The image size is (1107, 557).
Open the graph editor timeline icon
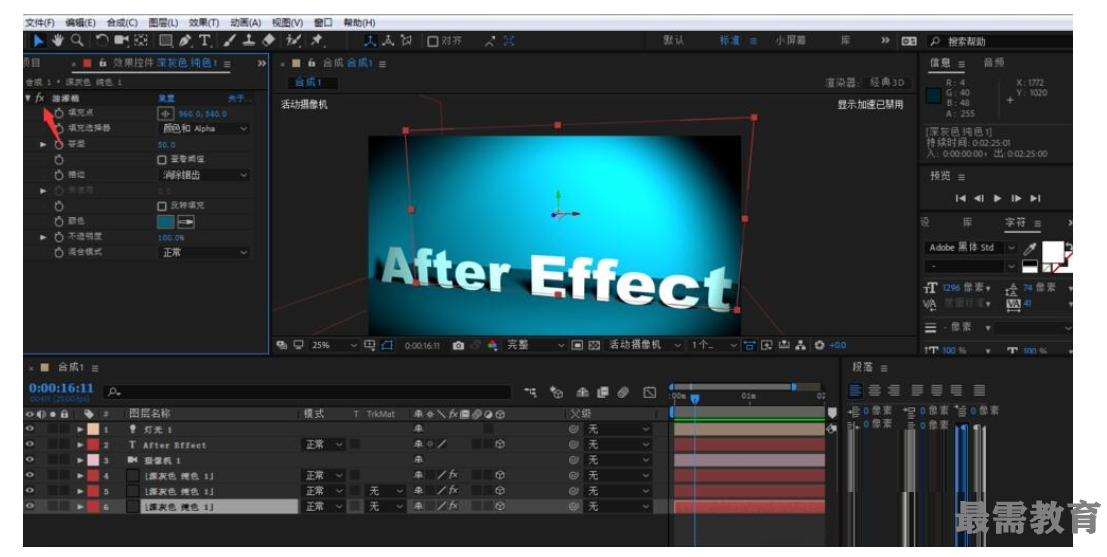pos(650,392)
